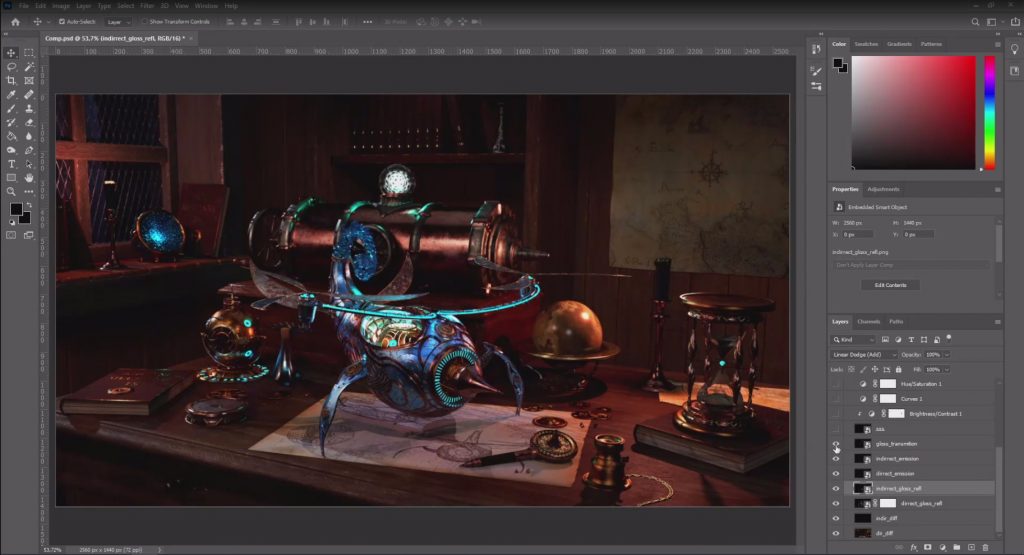The width and height of the screenshot is (1024, 555).
Task: Click the Edit Contents button
Action: click(890, 285)
